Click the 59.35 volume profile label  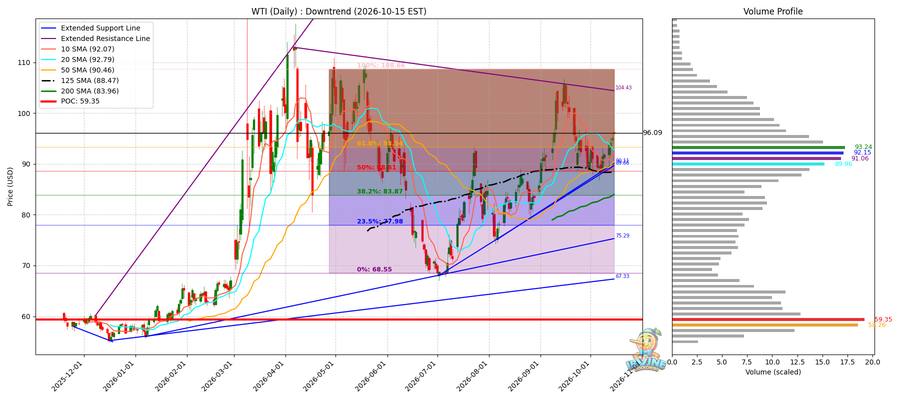coord(882,319)
